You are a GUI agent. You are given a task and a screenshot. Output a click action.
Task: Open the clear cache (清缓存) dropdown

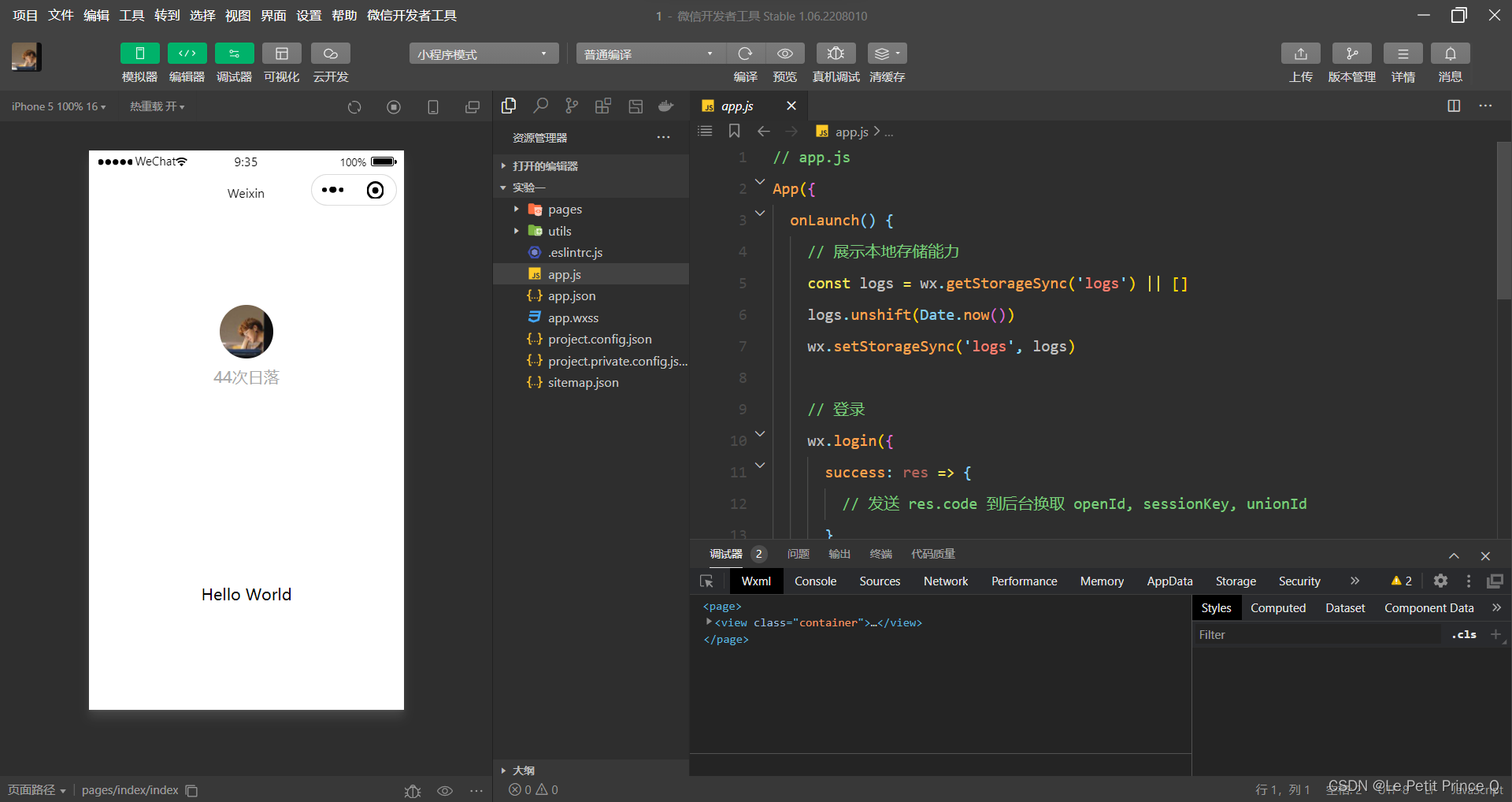pos(887,54)
